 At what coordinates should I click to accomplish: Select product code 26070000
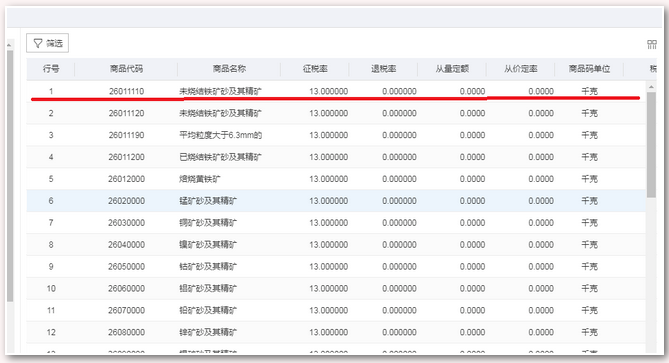[126, 310]
